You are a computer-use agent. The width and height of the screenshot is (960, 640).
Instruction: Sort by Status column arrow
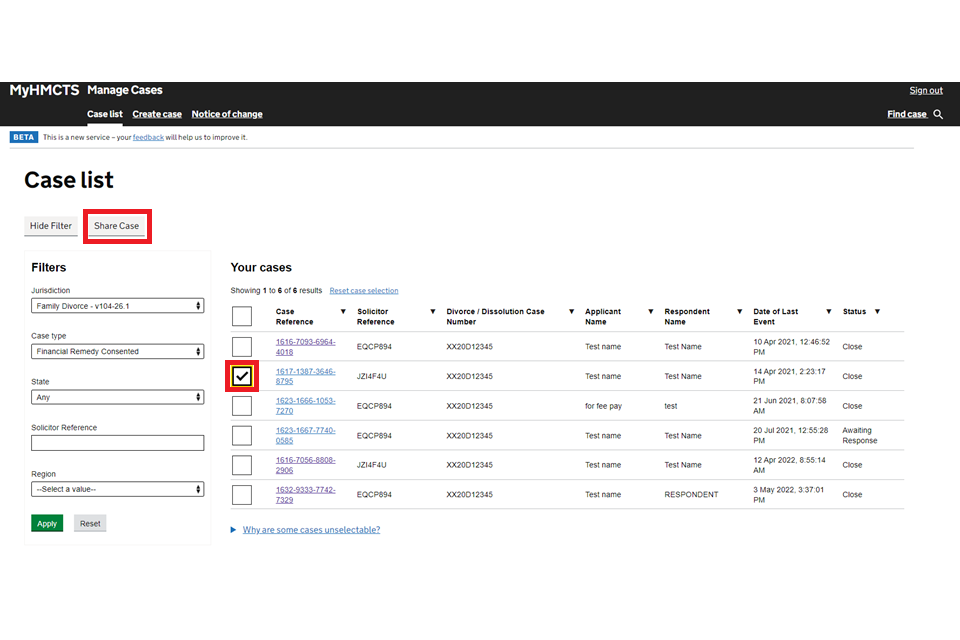pos(877,312)
